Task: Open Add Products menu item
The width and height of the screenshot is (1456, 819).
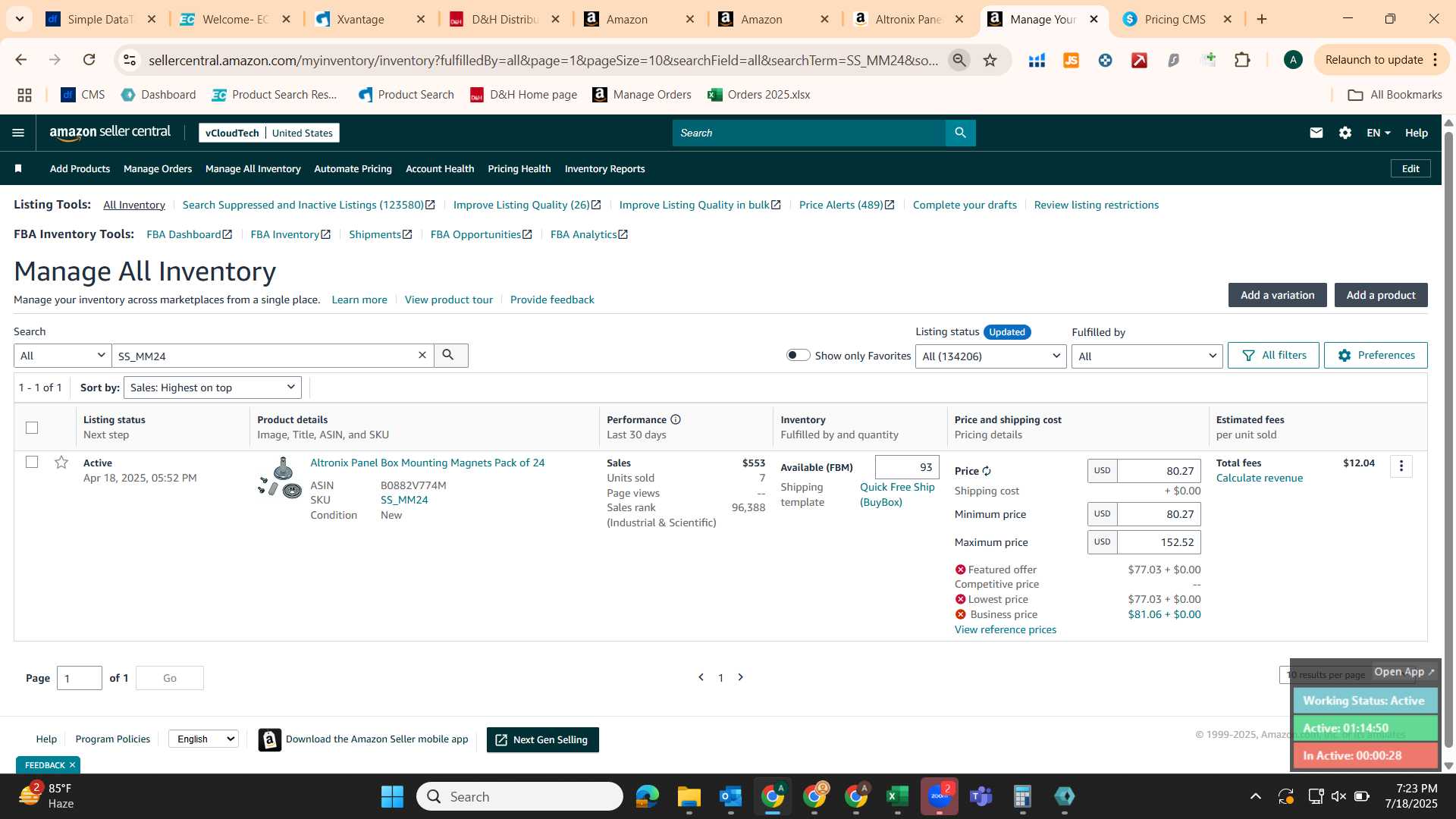Action: (x=80, y=168)
